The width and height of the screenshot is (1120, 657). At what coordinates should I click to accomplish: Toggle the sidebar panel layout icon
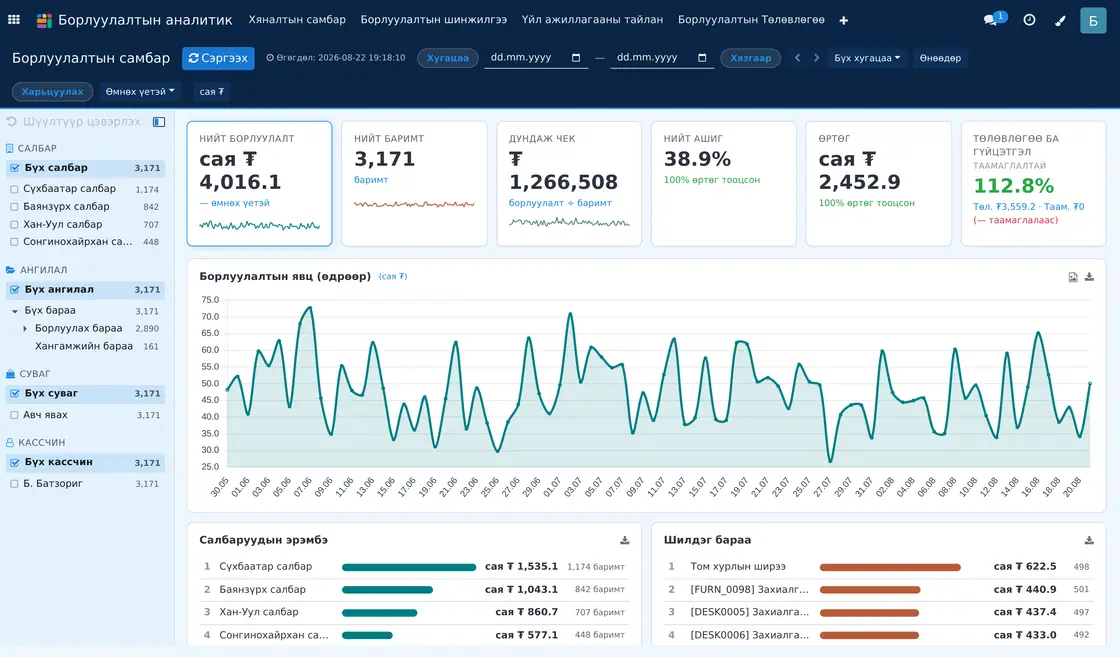tap(159, 122)
